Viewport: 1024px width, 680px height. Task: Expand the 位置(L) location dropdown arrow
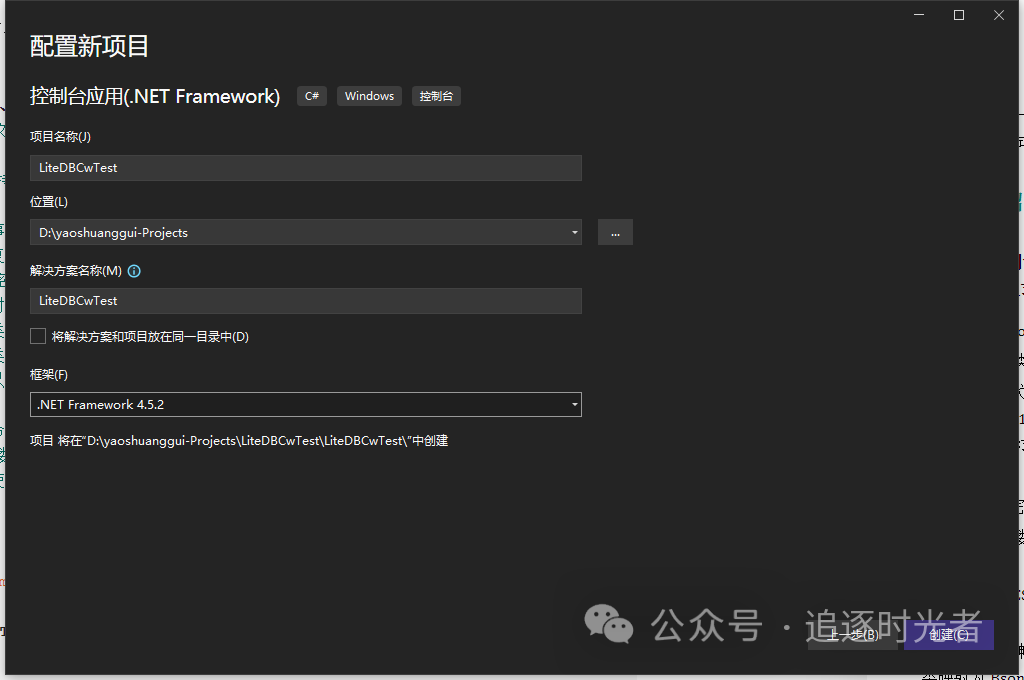click(x=575, y=232)
